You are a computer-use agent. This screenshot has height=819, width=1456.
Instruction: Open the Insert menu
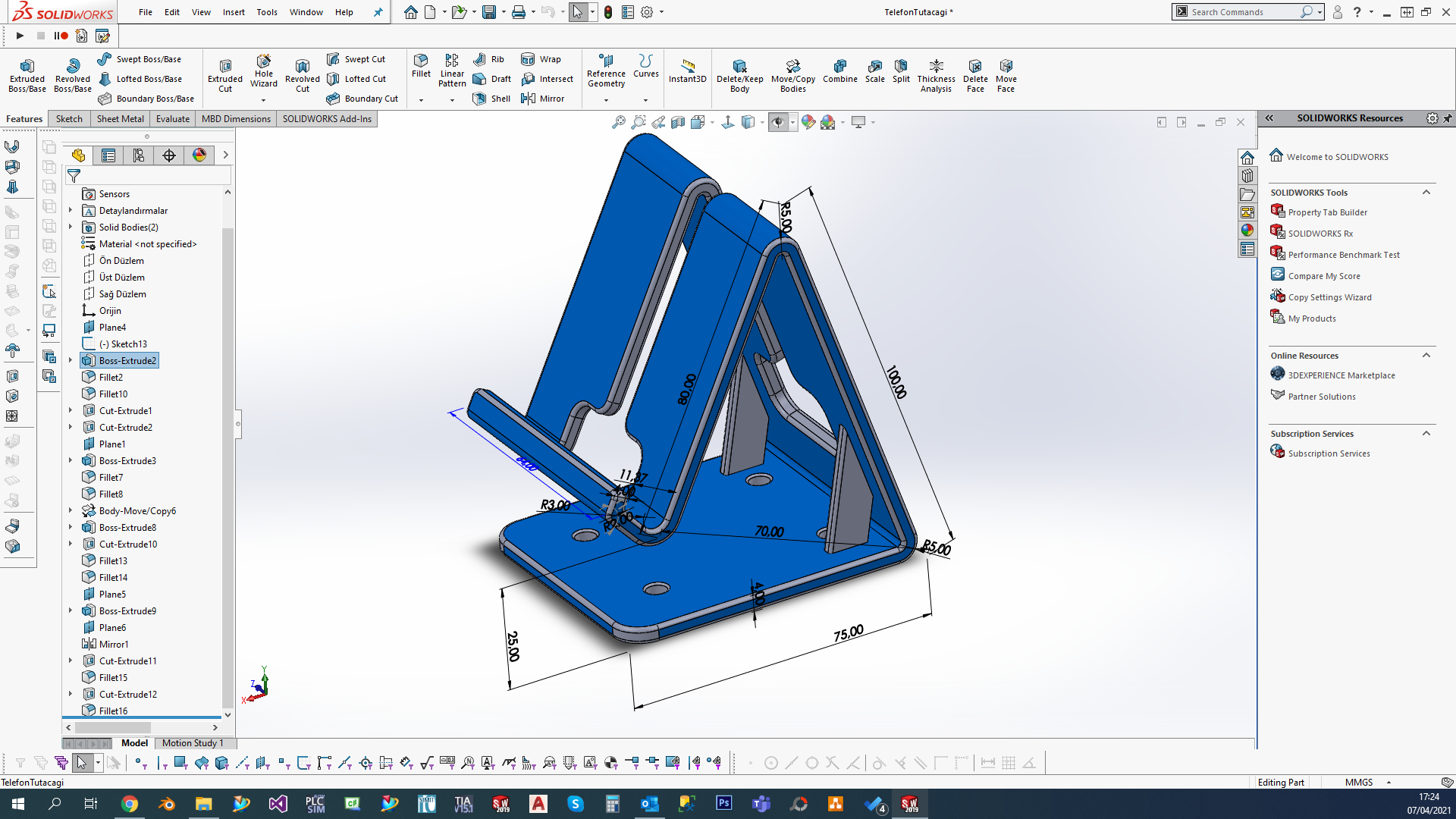(x=233, y=12)
